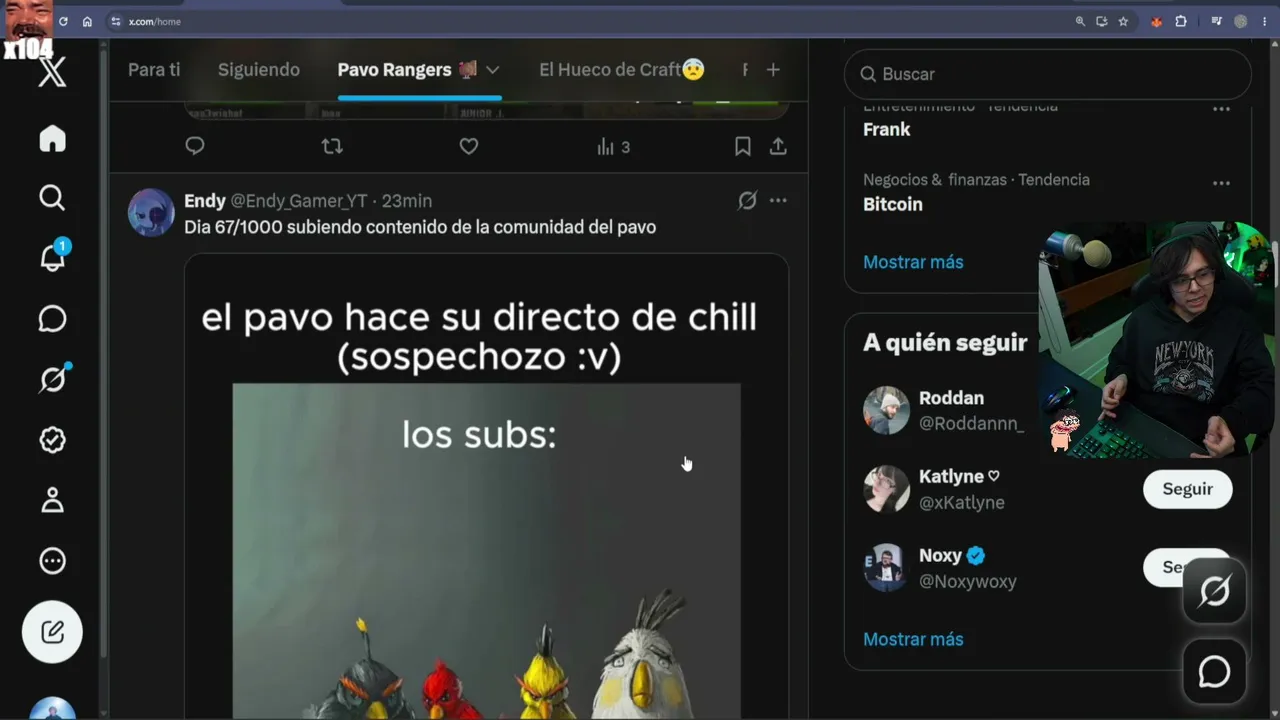Reply to the post above Endy's

pyautogui.click(x=195, y=147)
